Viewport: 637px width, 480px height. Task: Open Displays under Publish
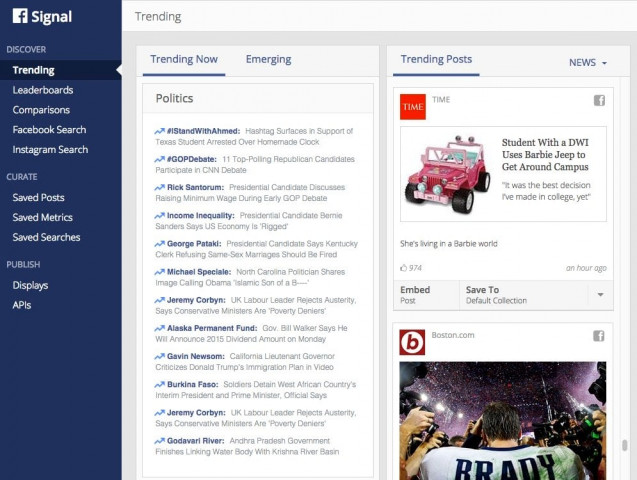pos(30,285)
